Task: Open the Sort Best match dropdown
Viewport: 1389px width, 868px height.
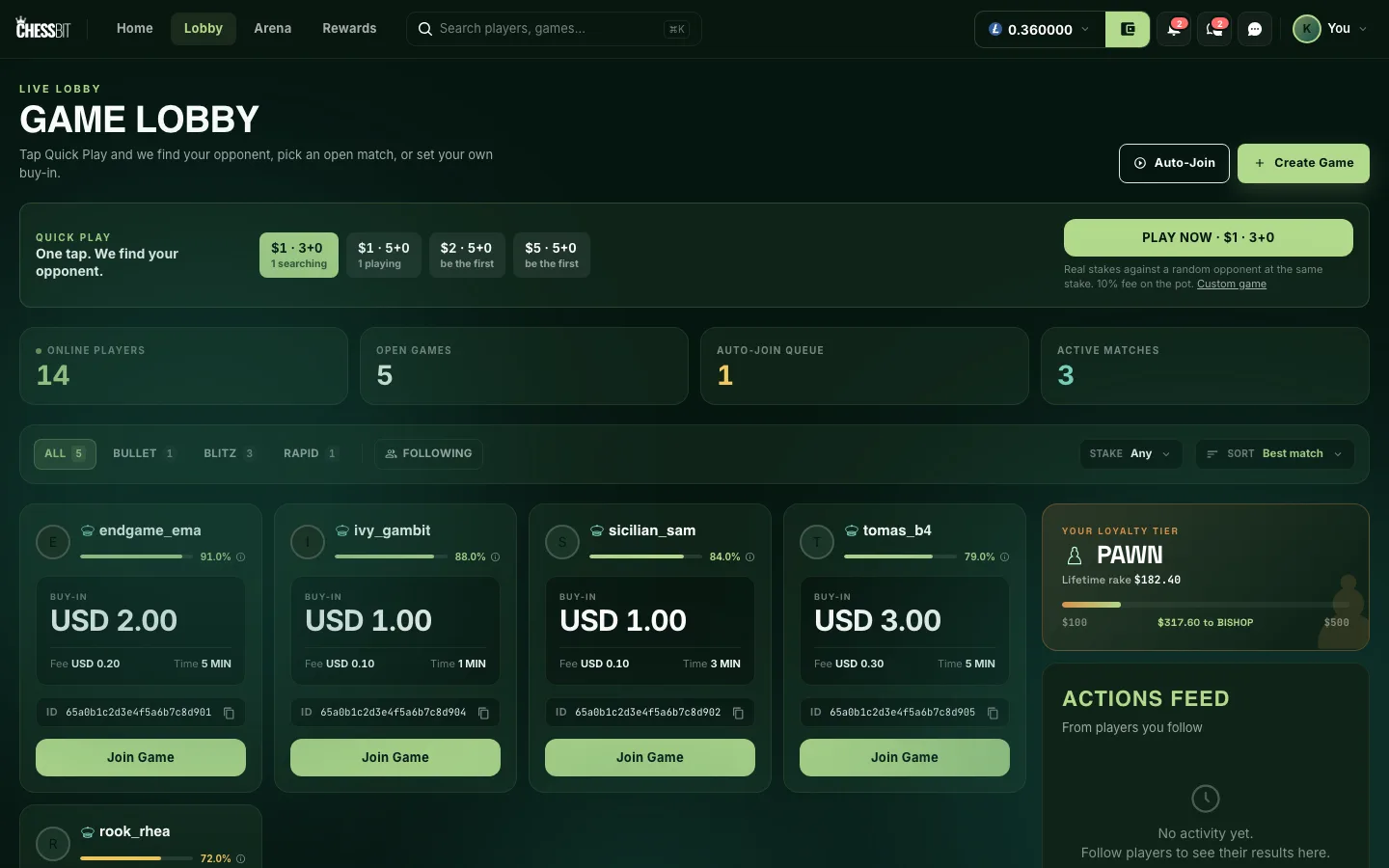Action: click(x=1275, y=453)
